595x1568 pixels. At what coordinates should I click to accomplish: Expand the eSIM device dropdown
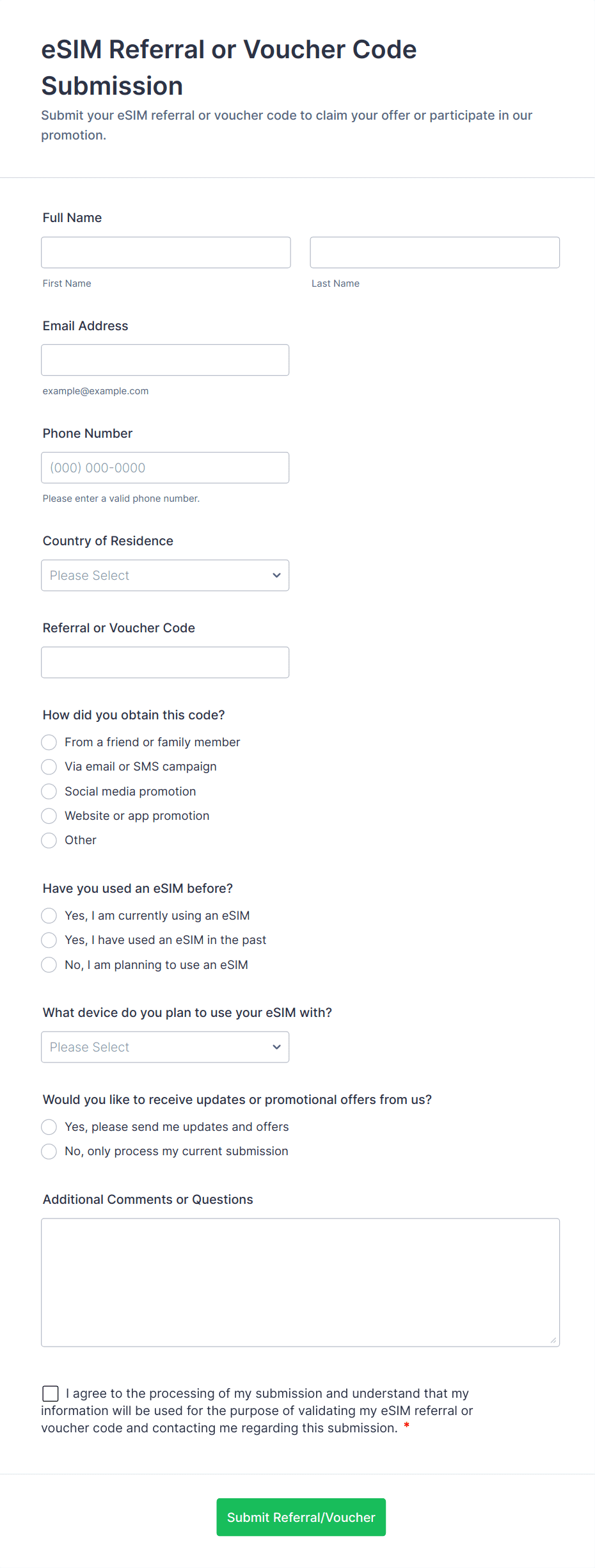[x=165, y=1047]
